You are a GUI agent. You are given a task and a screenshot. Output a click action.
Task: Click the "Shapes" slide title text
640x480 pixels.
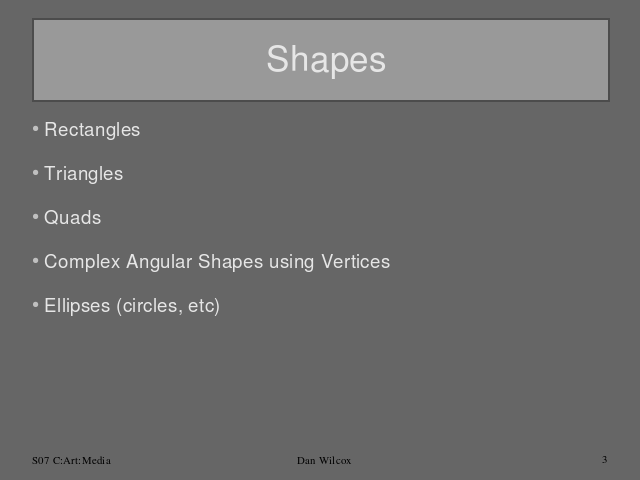click(x=325, y=60)
